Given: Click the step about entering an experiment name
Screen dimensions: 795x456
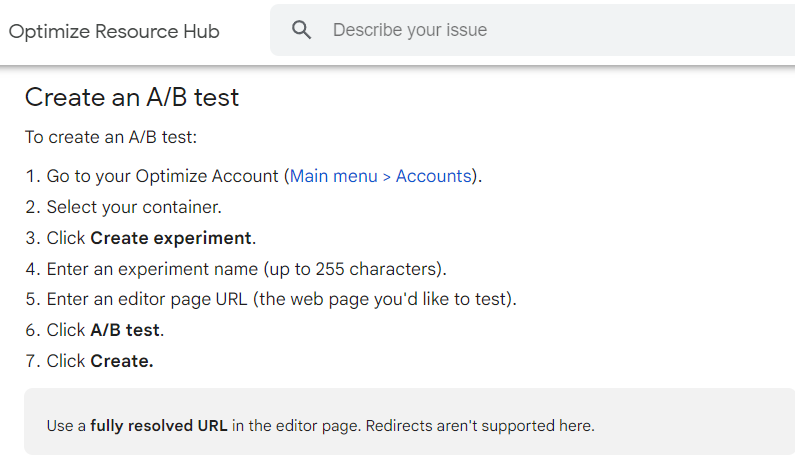Looking at the screenshot, I should [246, 269].
